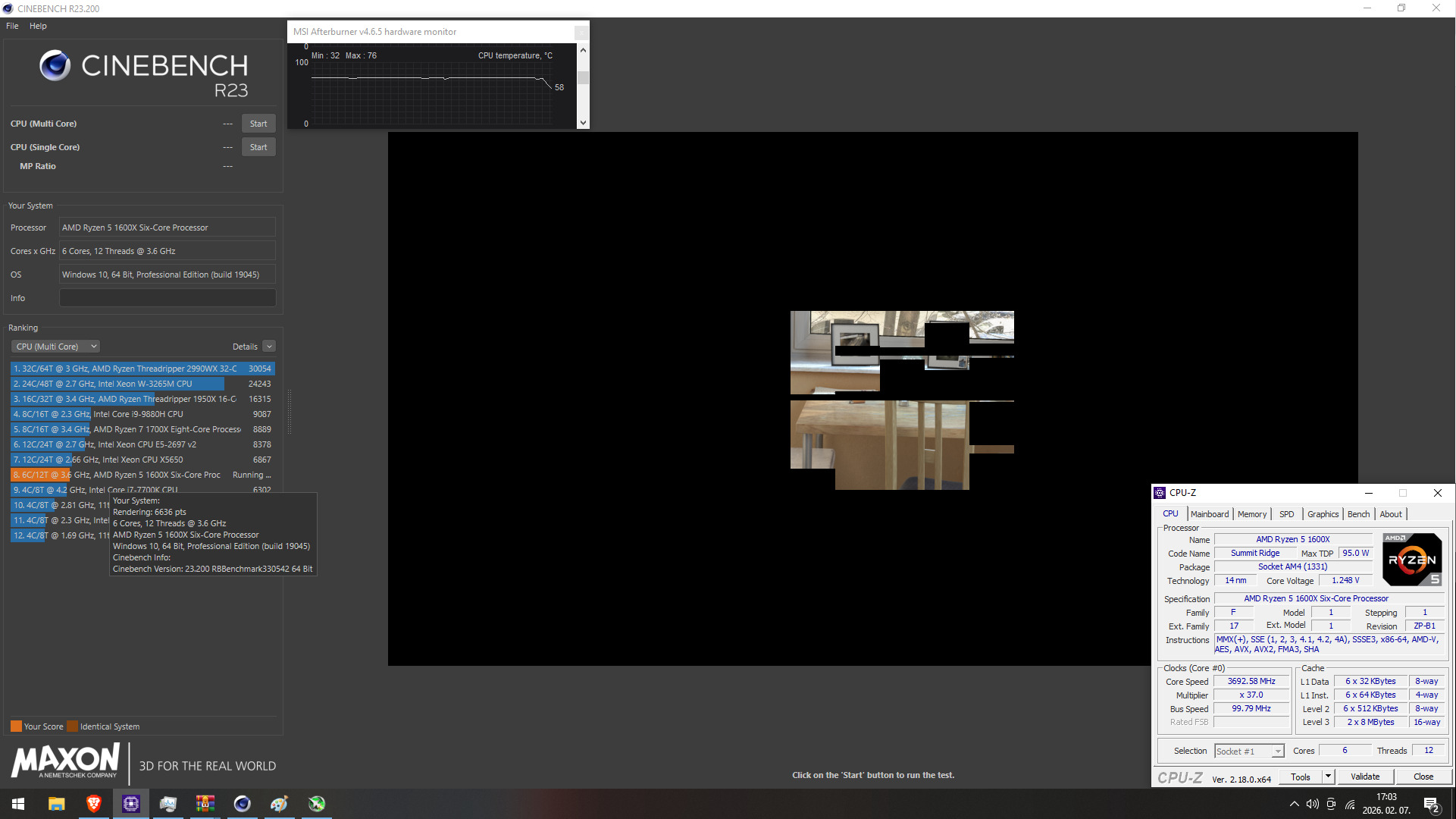Start the CPU Single Core test
1456x819 pixels.
tap(258, 147)
